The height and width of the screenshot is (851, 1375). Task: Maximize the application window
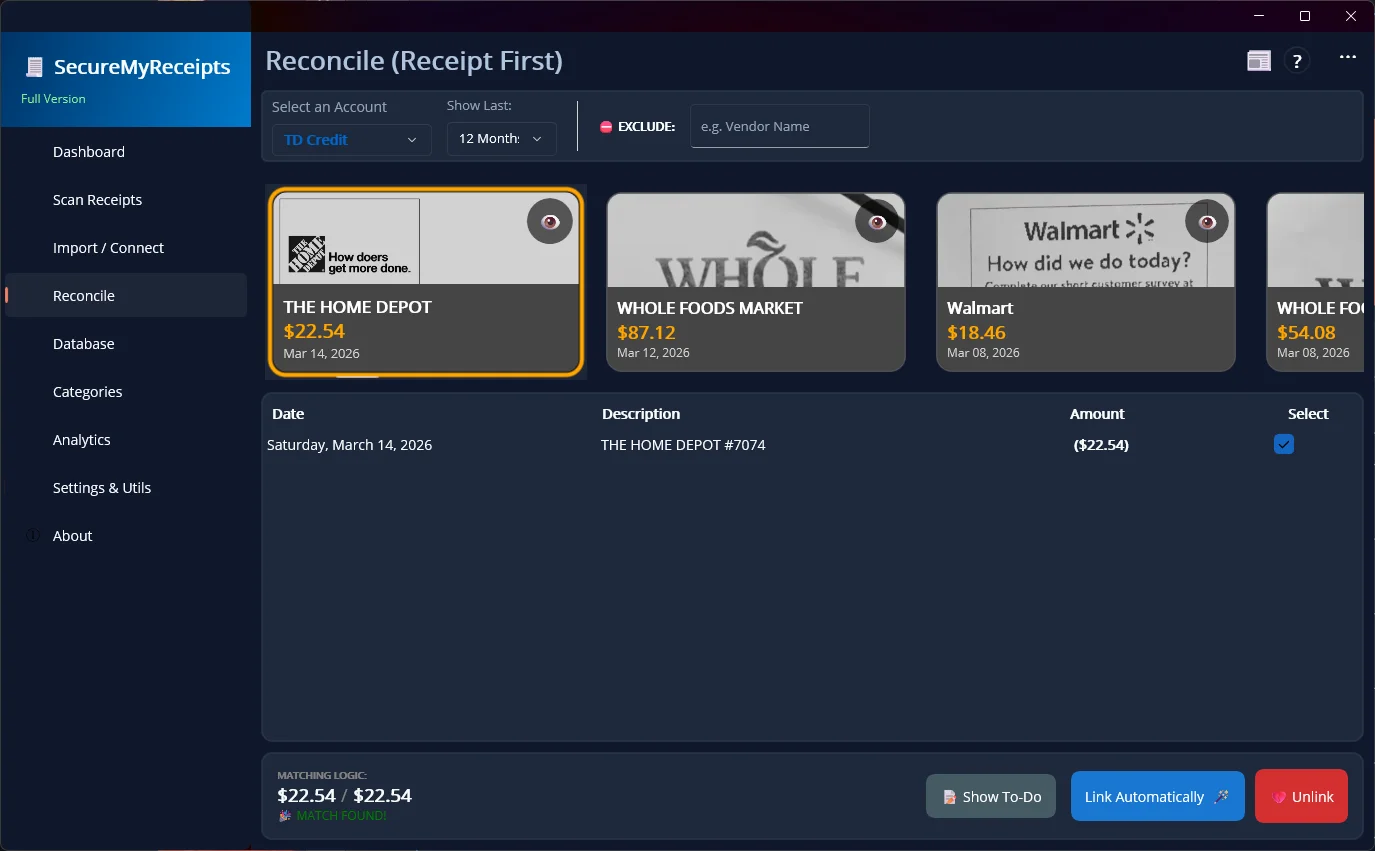1305,16
